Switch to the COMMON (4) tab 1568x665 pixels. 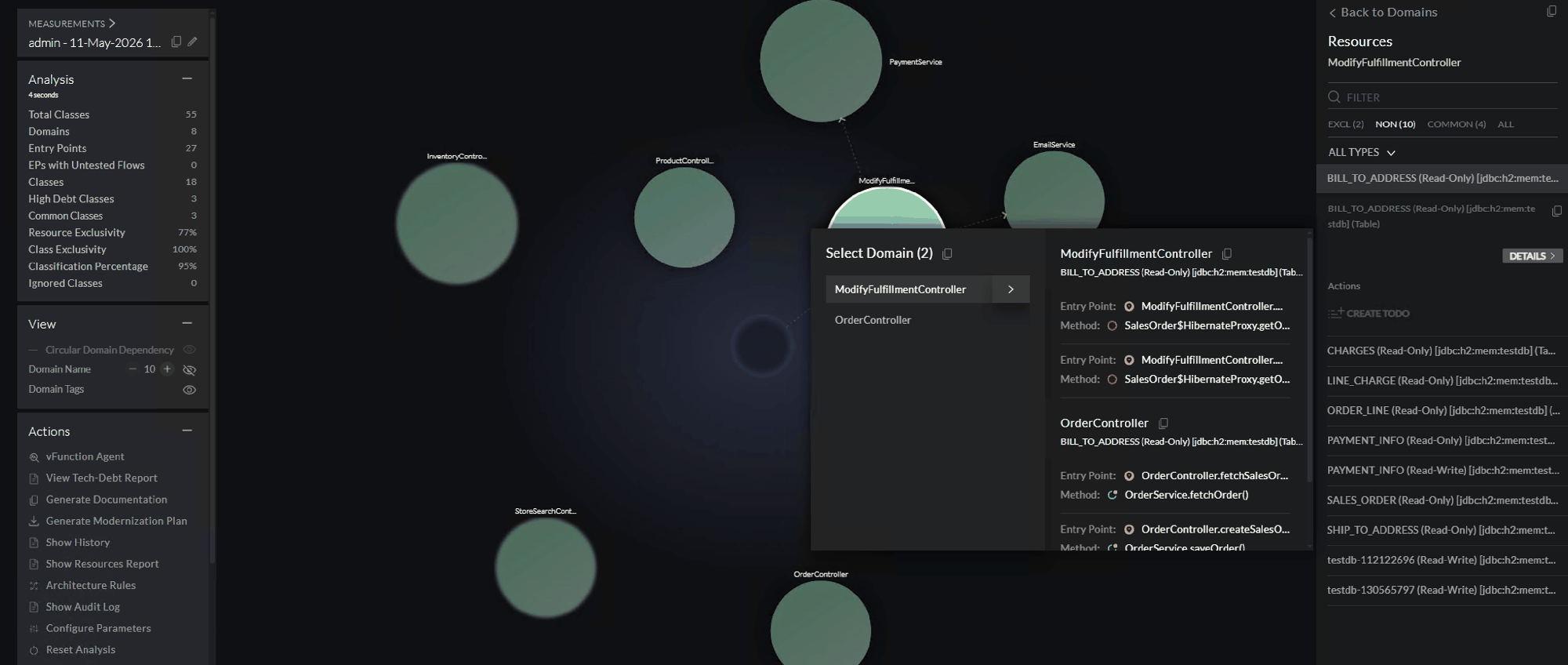1456,124
